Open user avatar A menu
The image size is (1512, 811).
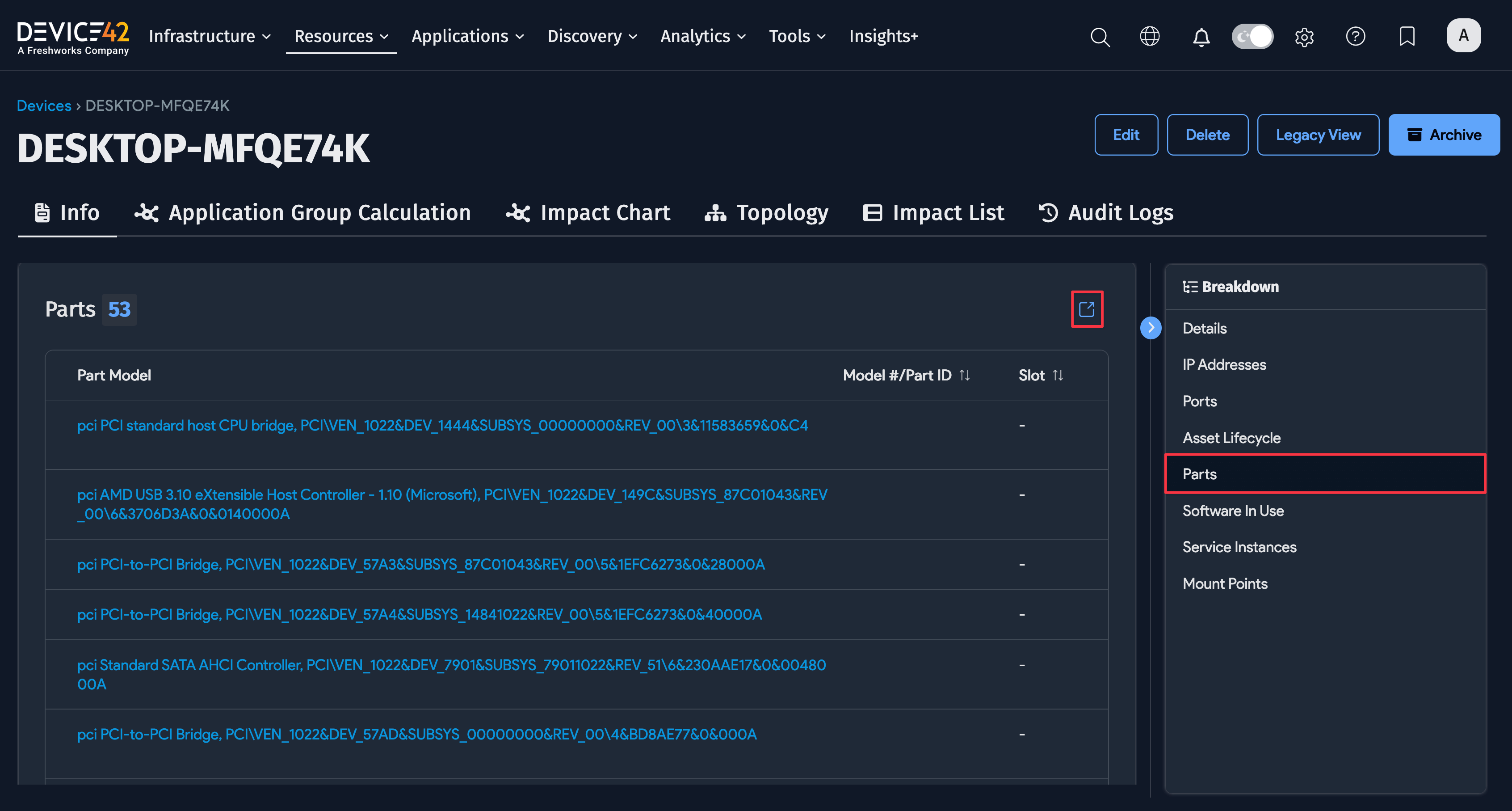pos(1463,36)
